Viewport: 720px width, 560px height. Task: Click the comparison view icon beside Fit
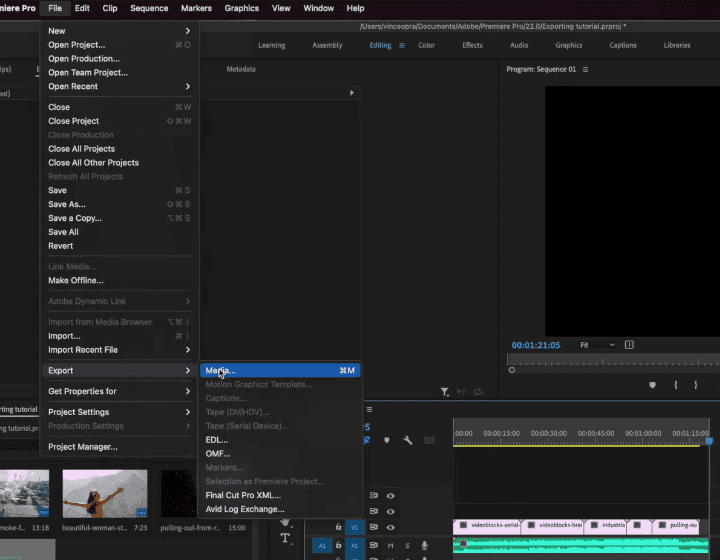[x=629, y=345]
